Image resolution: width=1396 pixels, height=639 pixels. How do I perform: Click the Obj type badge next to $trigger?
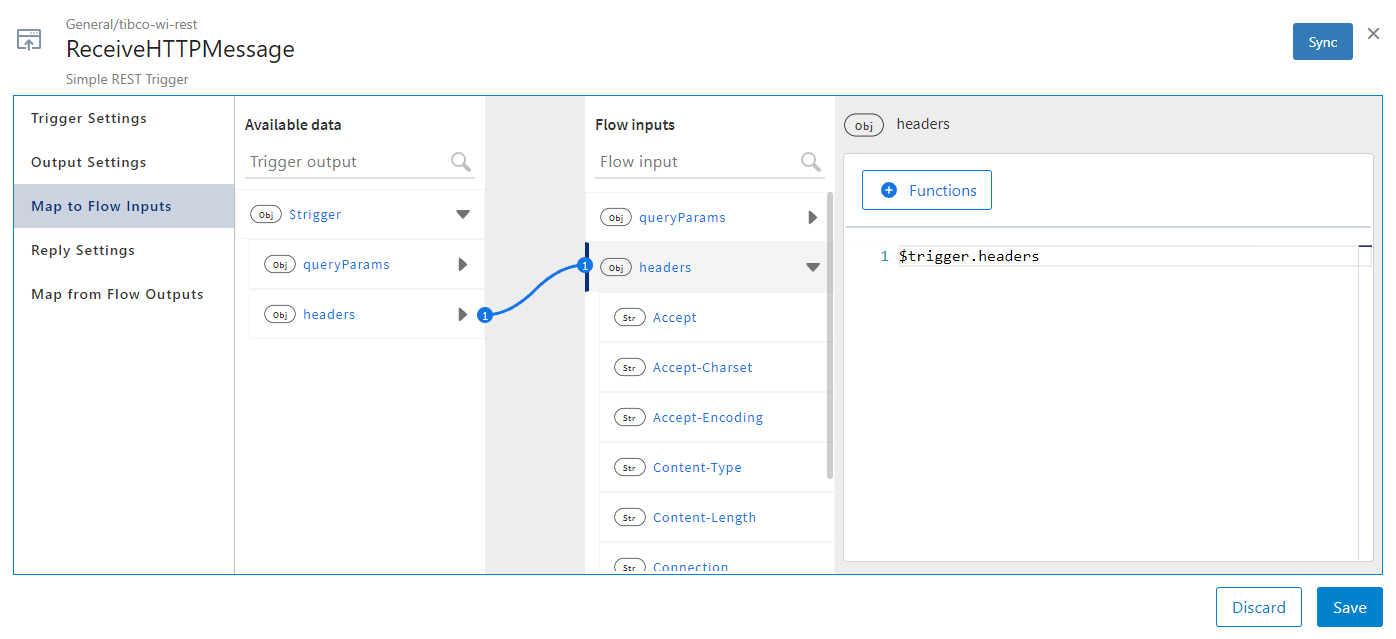266,214
